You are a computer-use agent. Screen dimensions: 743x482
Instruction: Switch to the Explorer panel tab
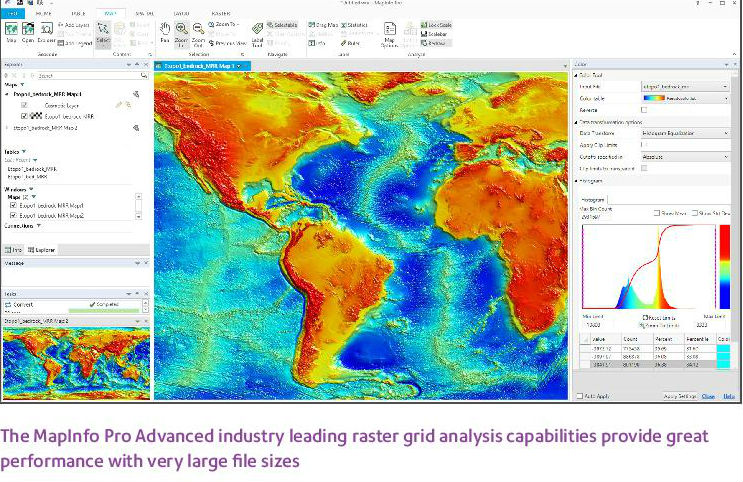point(41,250)
